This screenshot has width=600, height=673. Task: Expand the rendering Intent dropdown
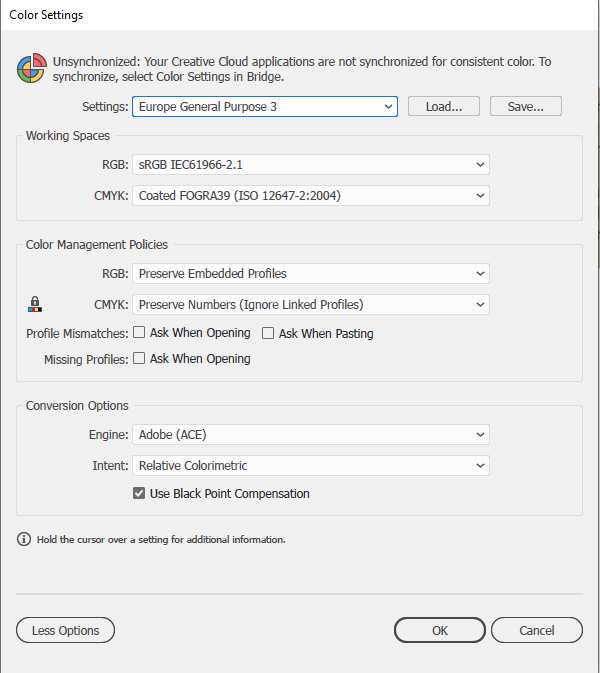click(x=310, y=465)
